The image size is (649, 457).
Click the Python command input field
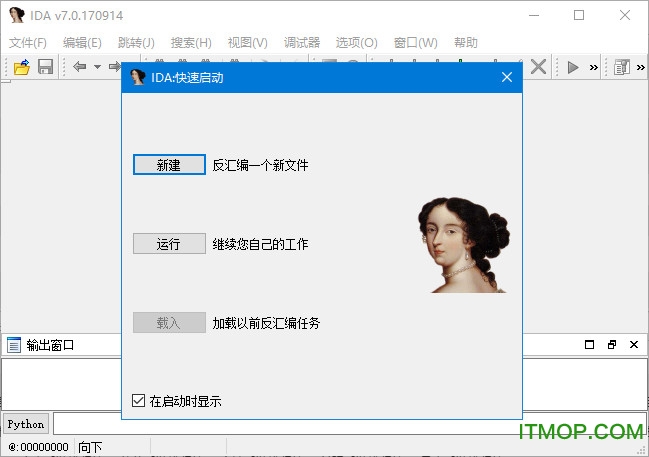(x=350, y=424)
